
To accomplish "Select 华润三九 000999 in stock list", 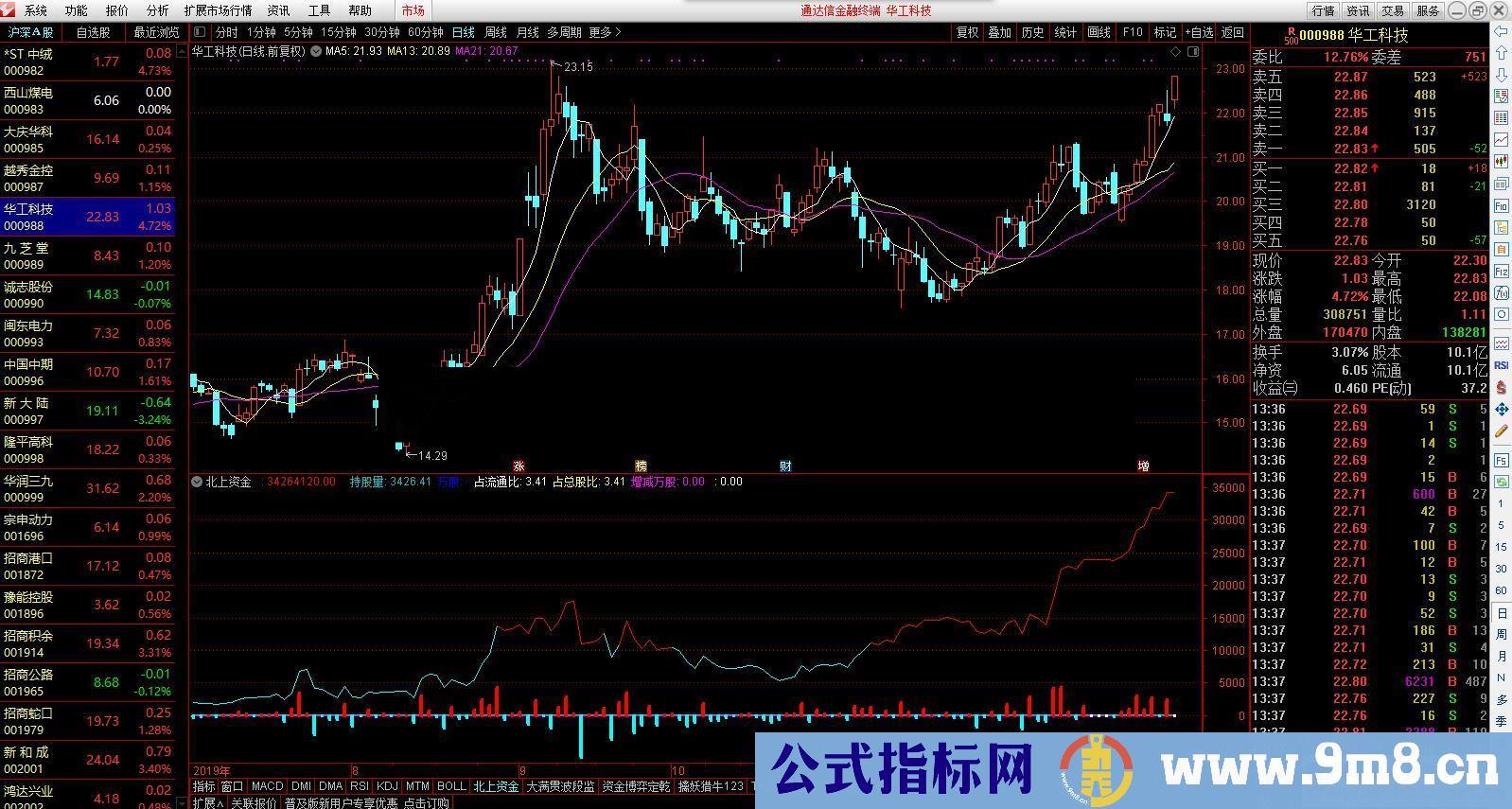I will [88, 488].
